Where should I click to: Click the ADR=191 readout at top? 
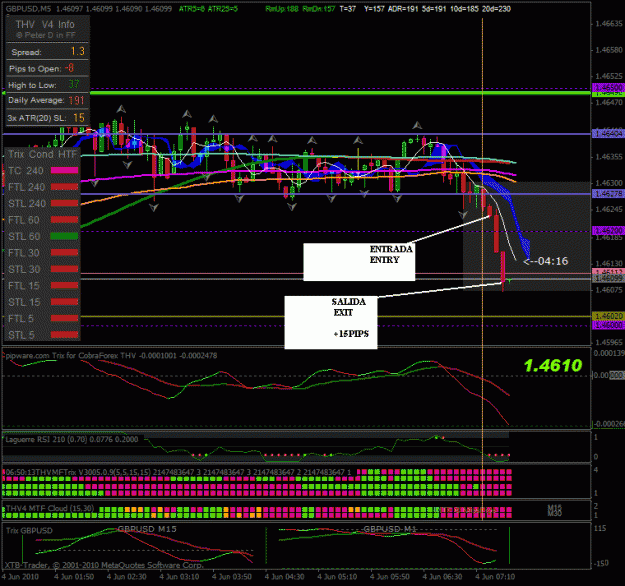403,8
